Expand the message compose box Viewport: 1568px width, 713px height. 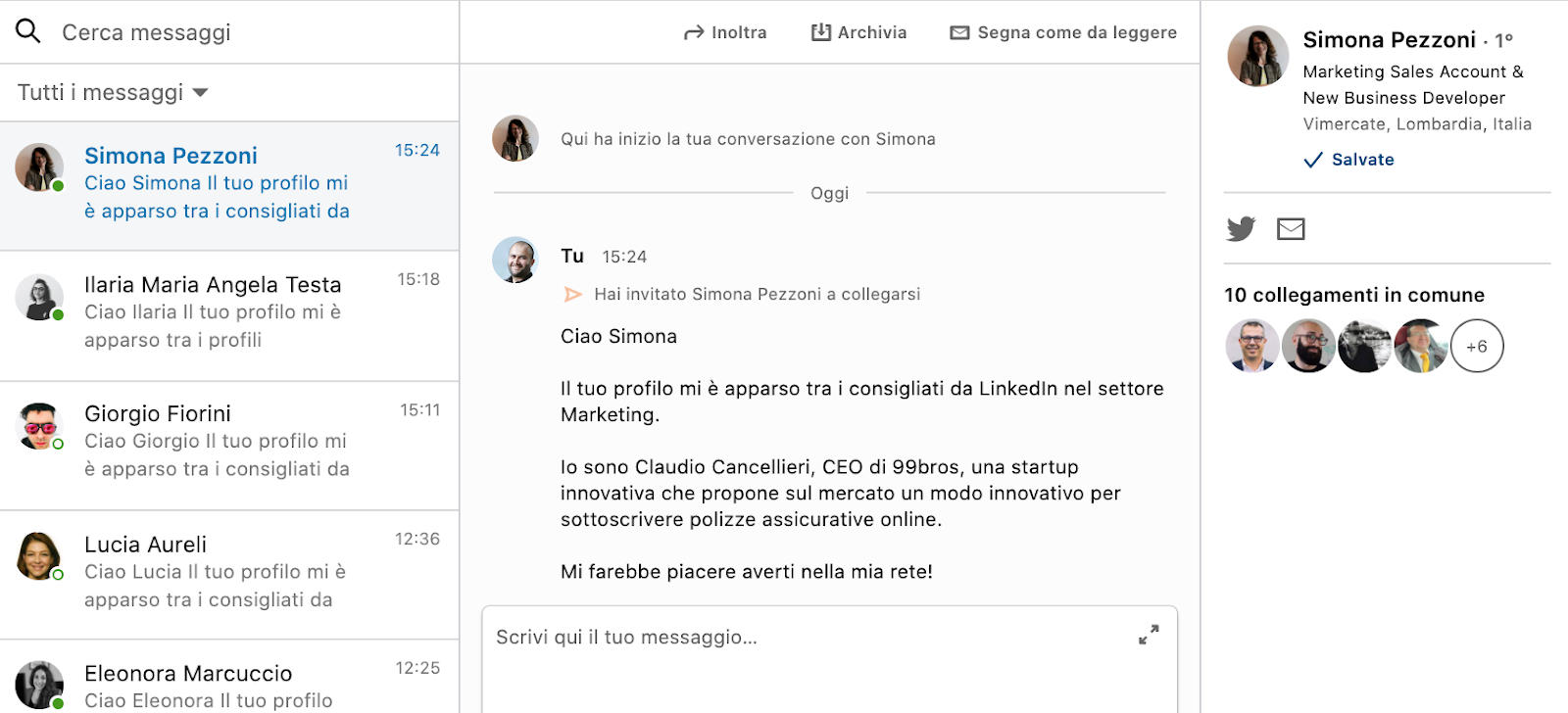(1149, 636)
